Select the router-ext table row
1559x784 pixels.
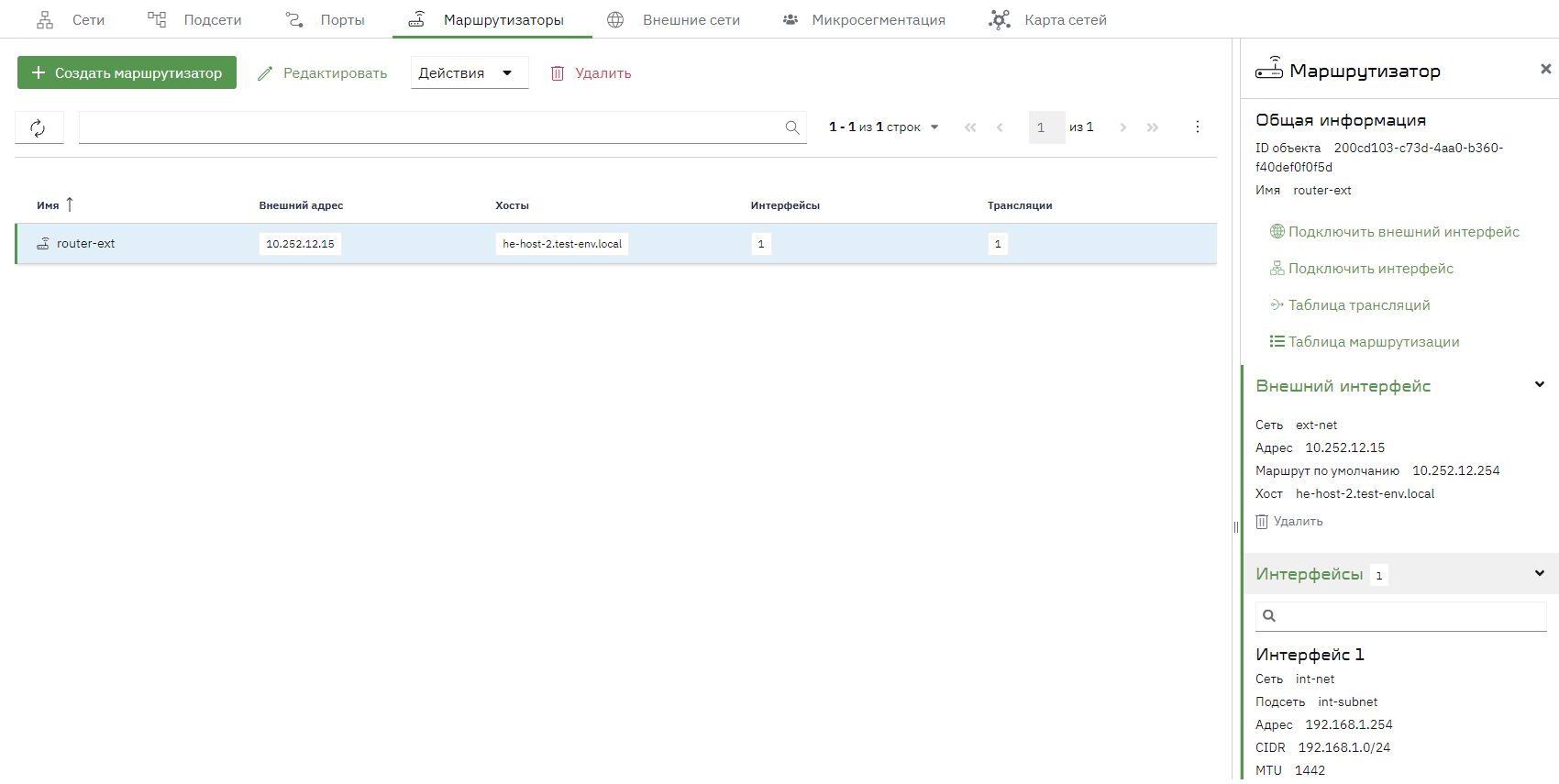coord(615,244)
